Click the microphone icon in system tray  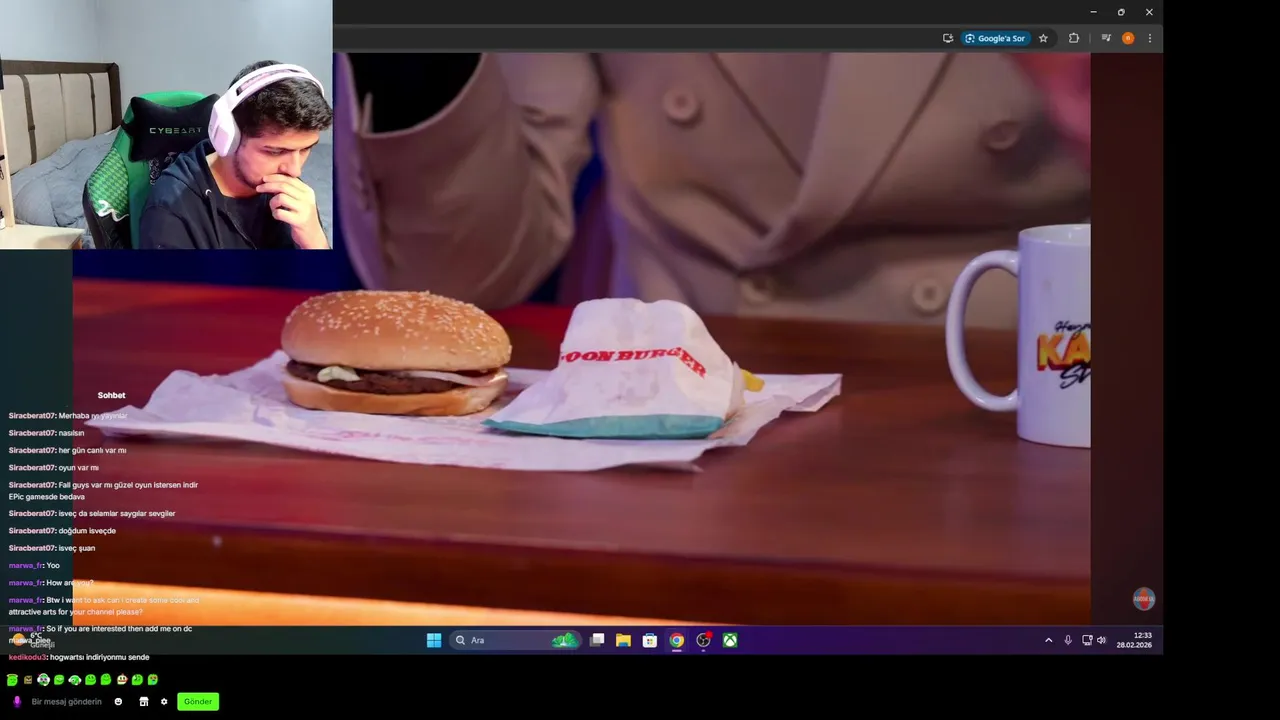(x=1068, y=640)
